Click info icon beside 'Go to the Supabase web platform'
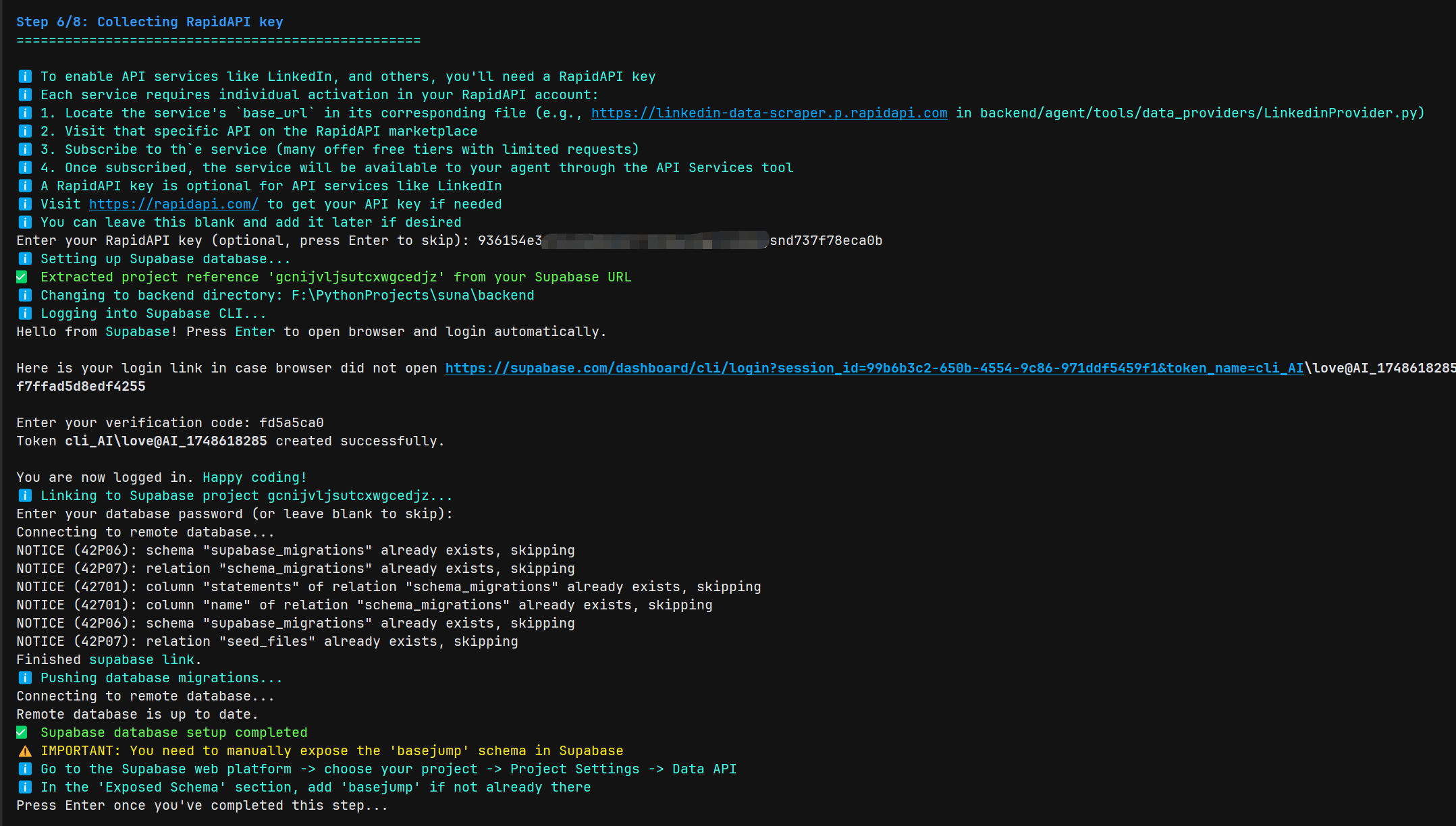 point(25,769)
